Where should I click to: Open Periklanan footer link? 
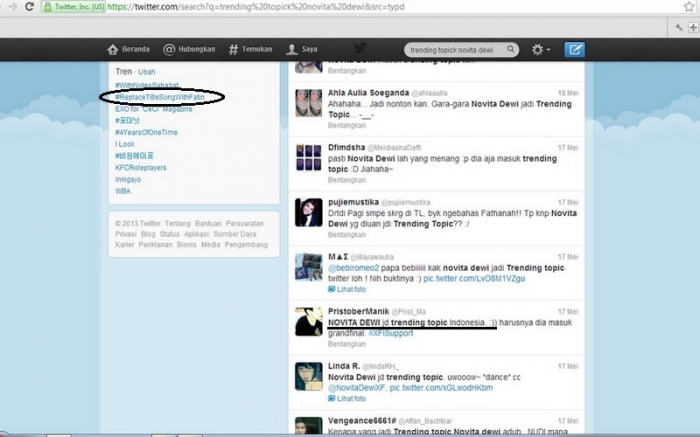point(155,245)
